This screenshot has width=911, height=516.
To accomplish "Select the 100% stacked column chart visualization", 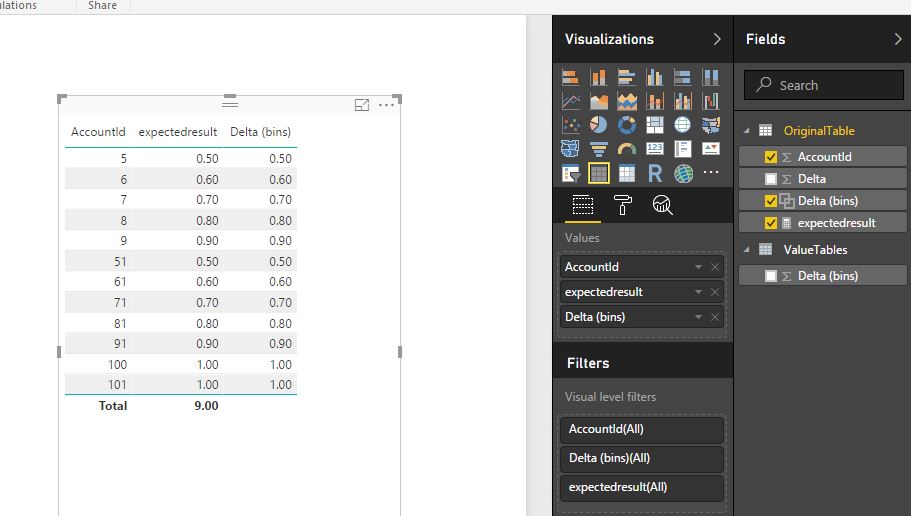I will point(711,77).
